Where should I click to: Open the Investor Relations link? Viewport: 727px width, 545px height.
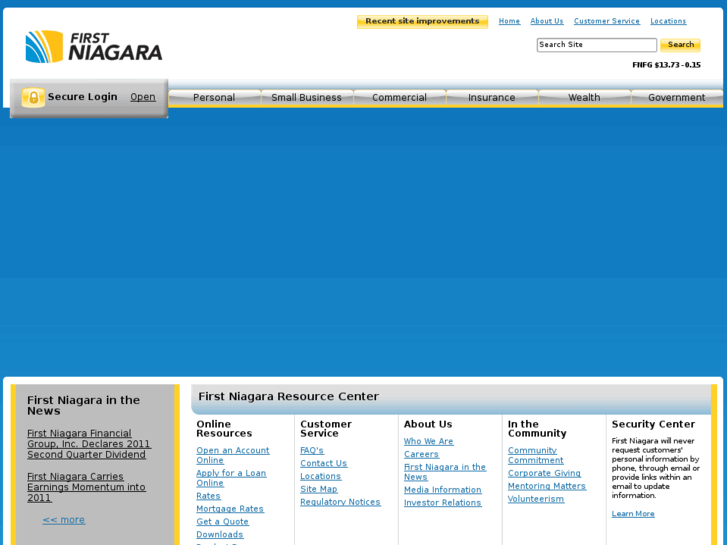pos(442,503)
